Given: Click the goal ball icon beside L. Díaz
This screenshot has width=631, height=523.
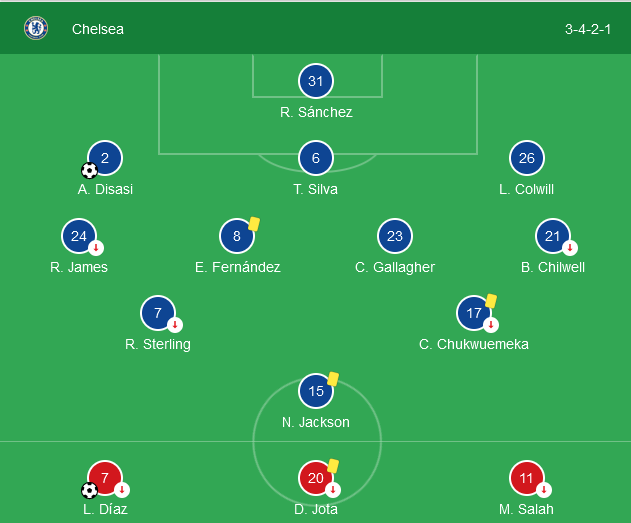Looking at the screenshot, I should coord(89,490).
